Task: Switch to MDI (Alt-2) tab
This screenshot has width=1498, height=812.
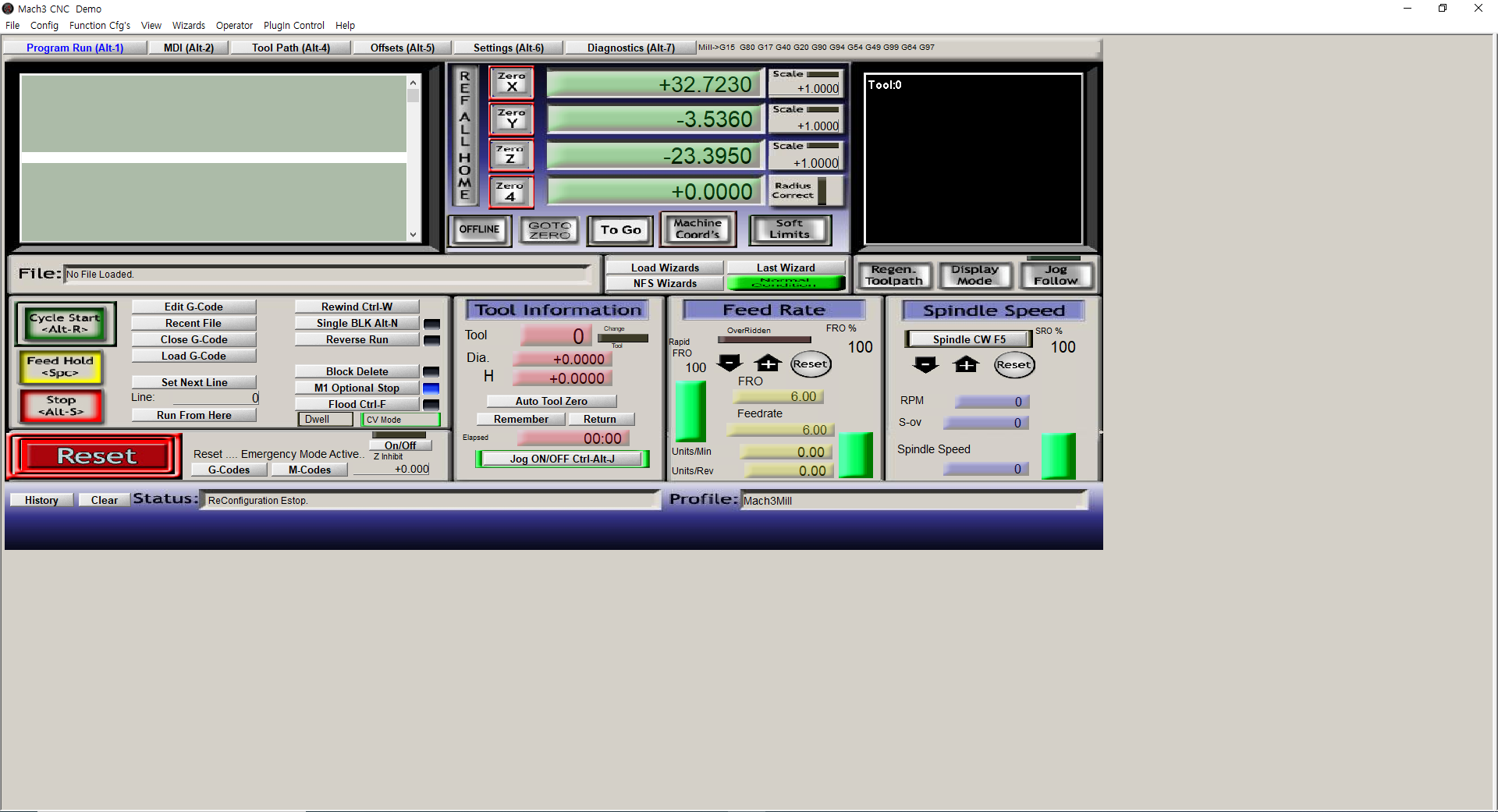Action: tap(189, 48)
